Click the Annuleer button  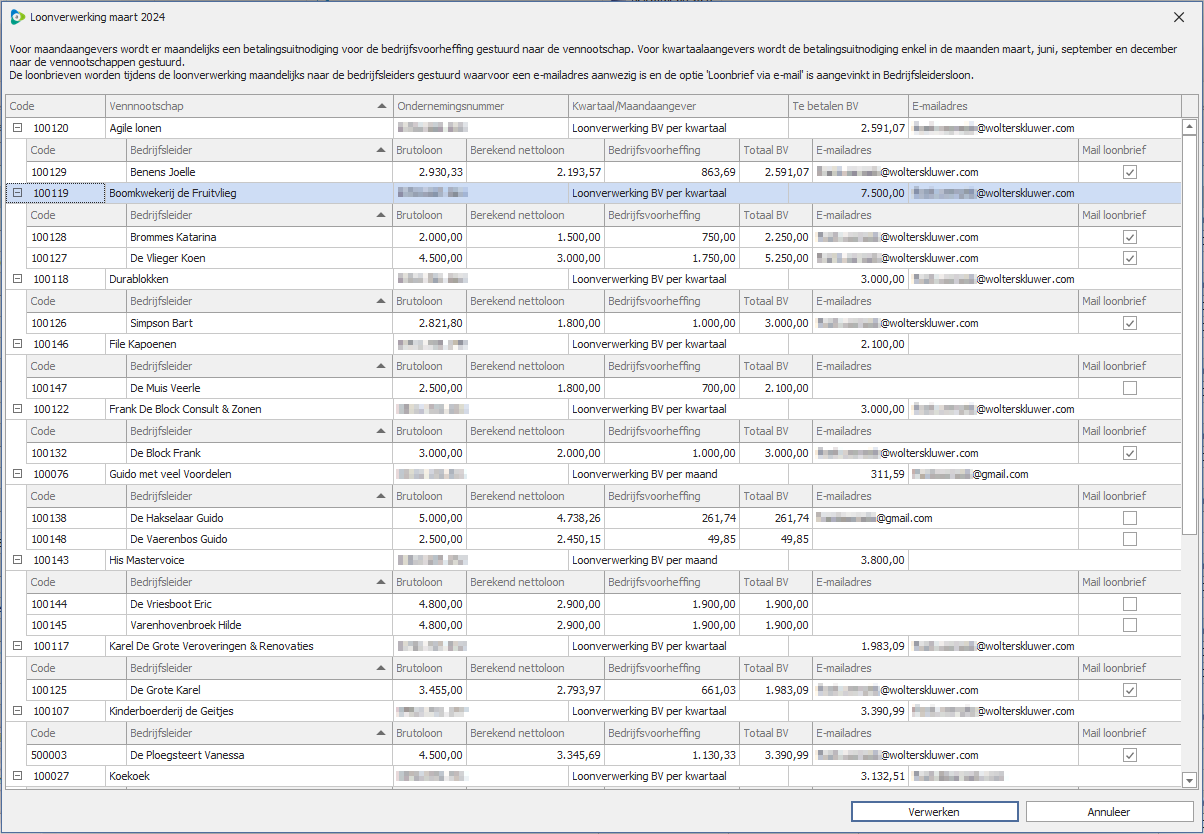coord(1109,812)
